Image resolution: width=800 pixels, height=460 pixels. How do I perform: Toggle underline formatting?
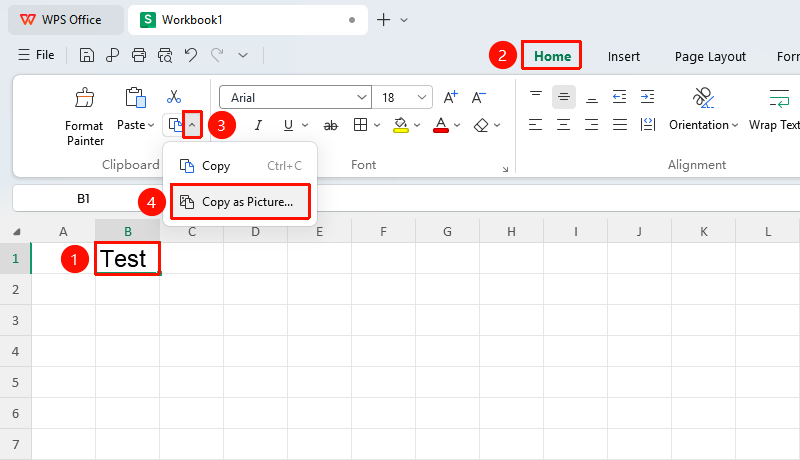point(288,125)
